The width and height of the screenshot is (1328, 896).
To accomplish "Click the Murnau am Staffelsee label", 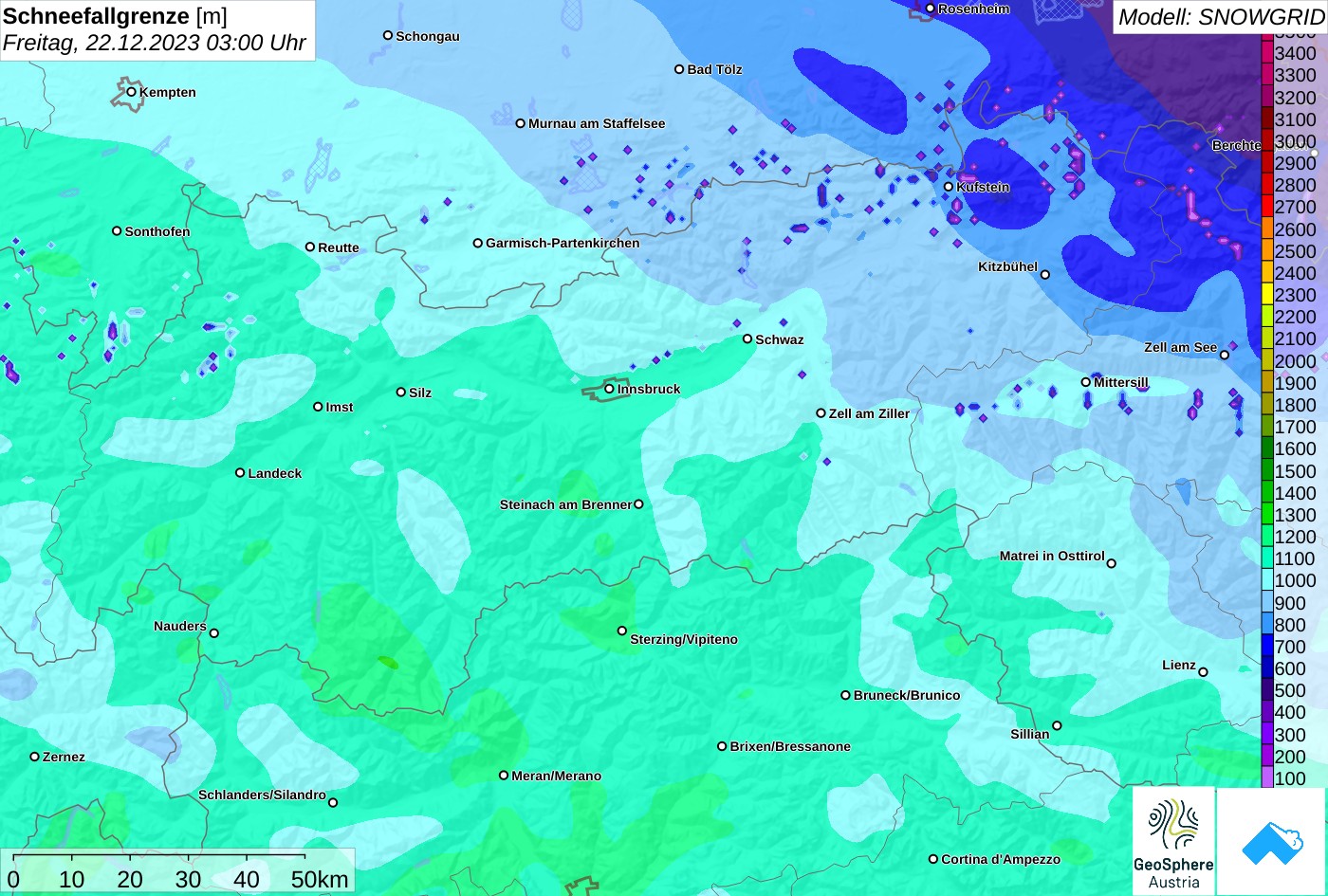I will coord(597,123).
